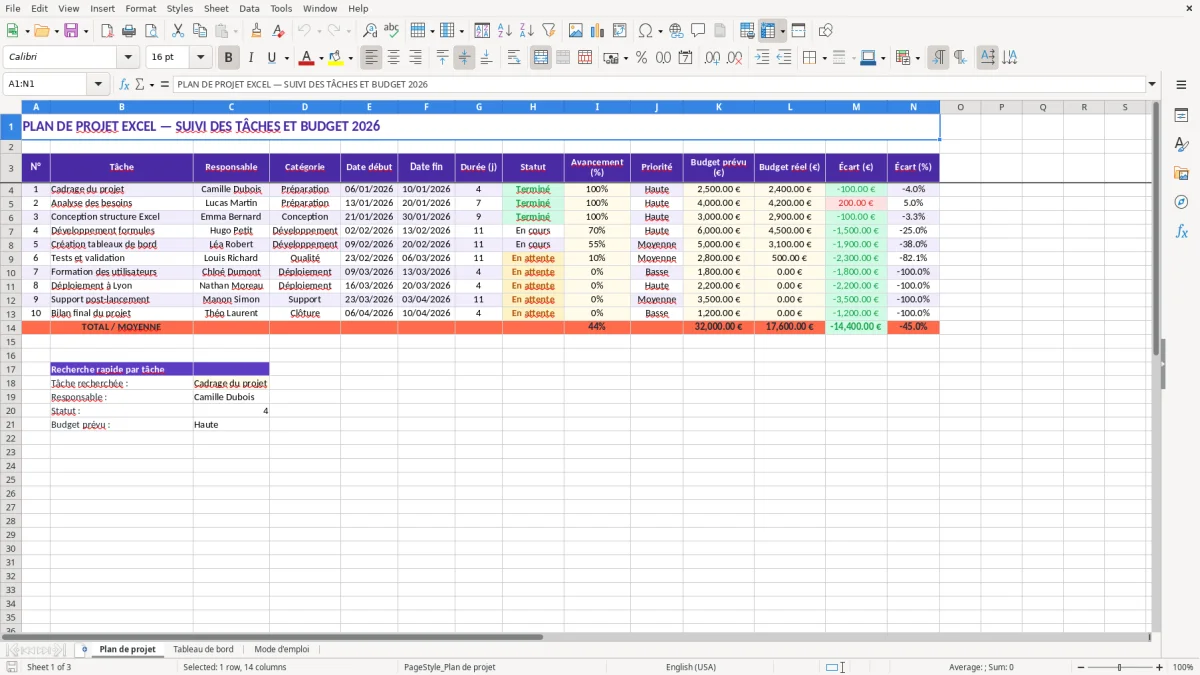
Task: Toggle Bold formatting
Action: [228, 58]
